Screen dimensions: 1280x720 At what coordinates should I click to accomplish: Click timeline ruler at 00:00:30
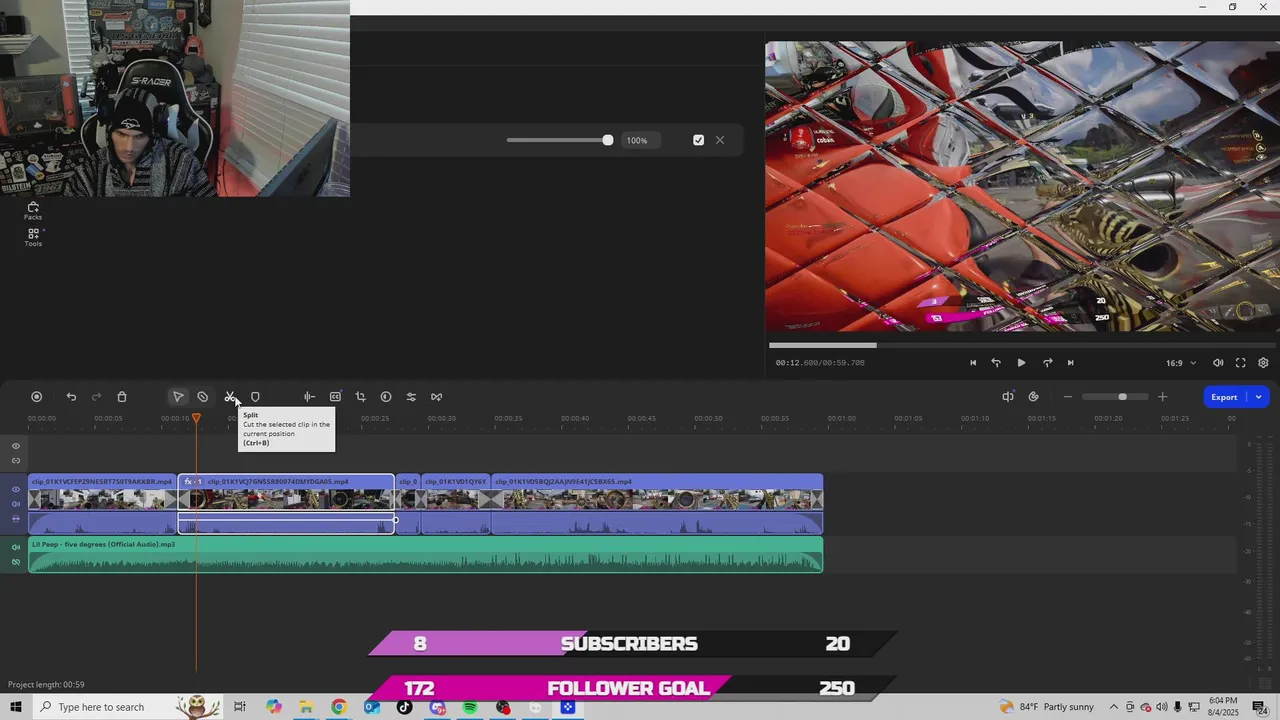point(442,418)
